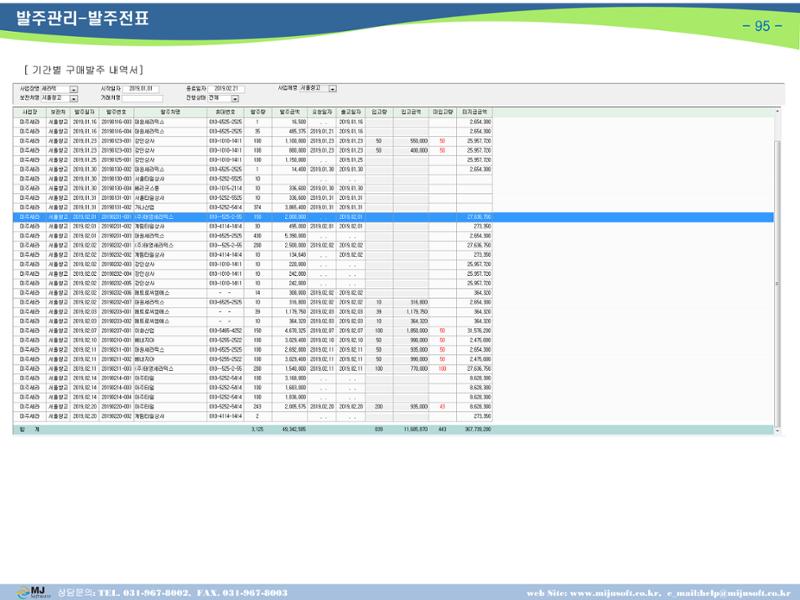Click order amount 2,005,575 in 20190220-001 row

coord(295,407)
